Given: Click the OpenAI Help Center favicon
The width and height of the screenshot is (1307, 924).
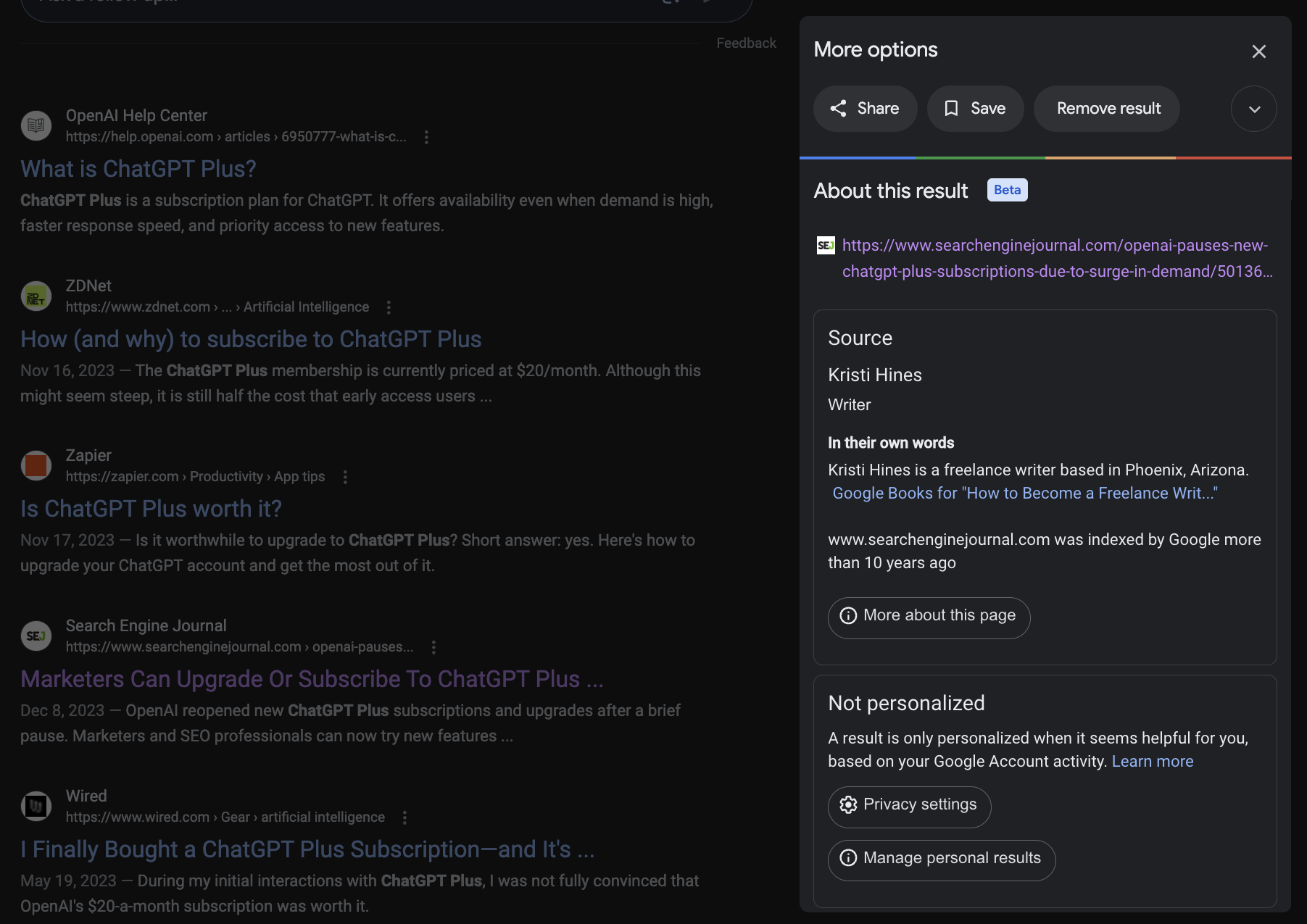Looking at the screenshot, I should (36, 126).
